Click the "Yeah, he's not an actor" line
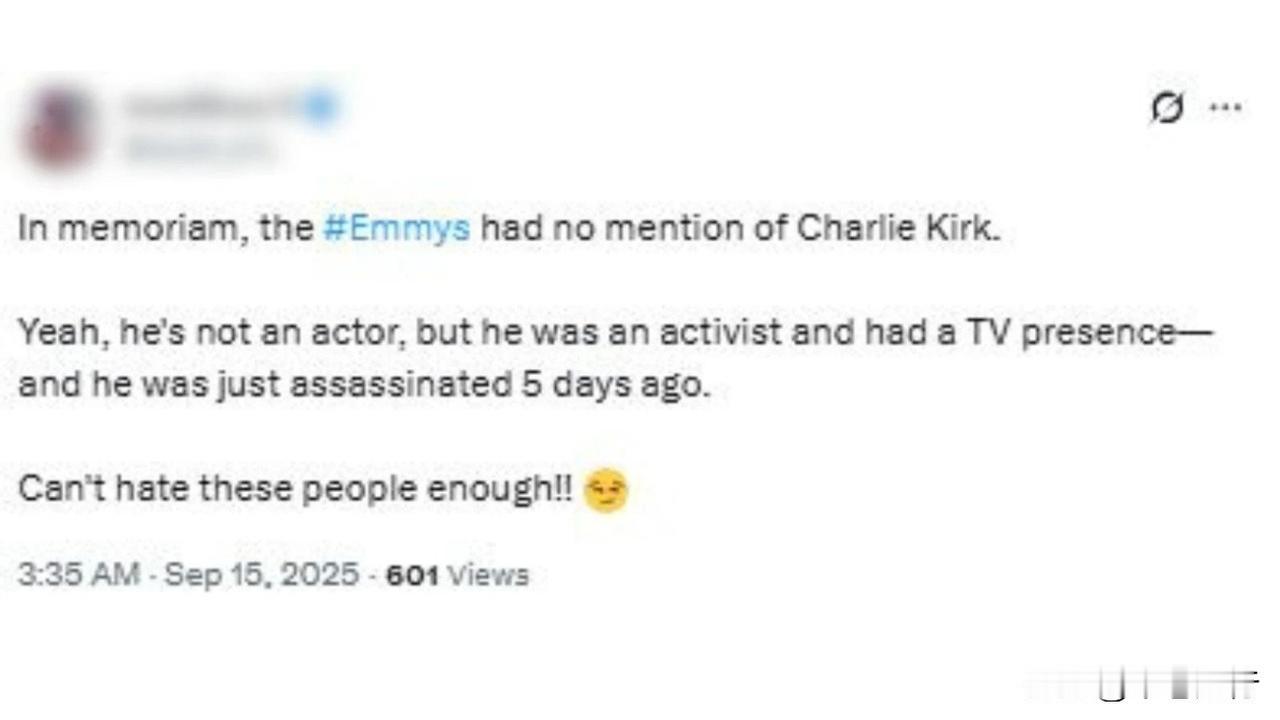Screen dimensions: 1280x720 click(x=212, y=333)
